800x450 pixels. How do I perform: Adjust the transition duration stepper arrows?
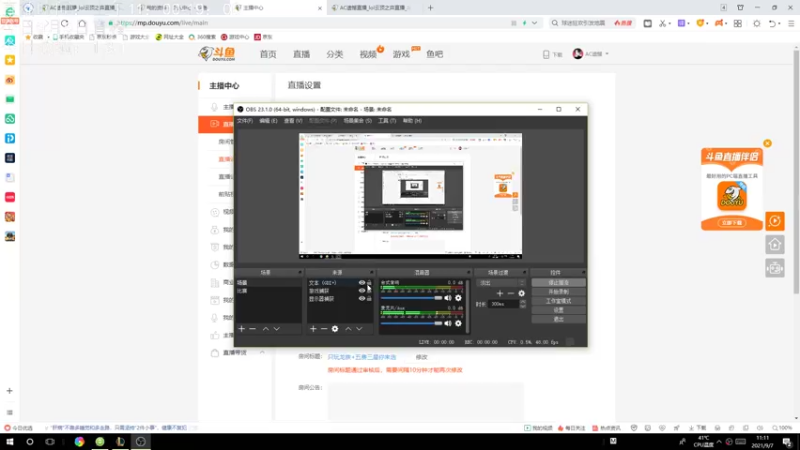[522, 304]
